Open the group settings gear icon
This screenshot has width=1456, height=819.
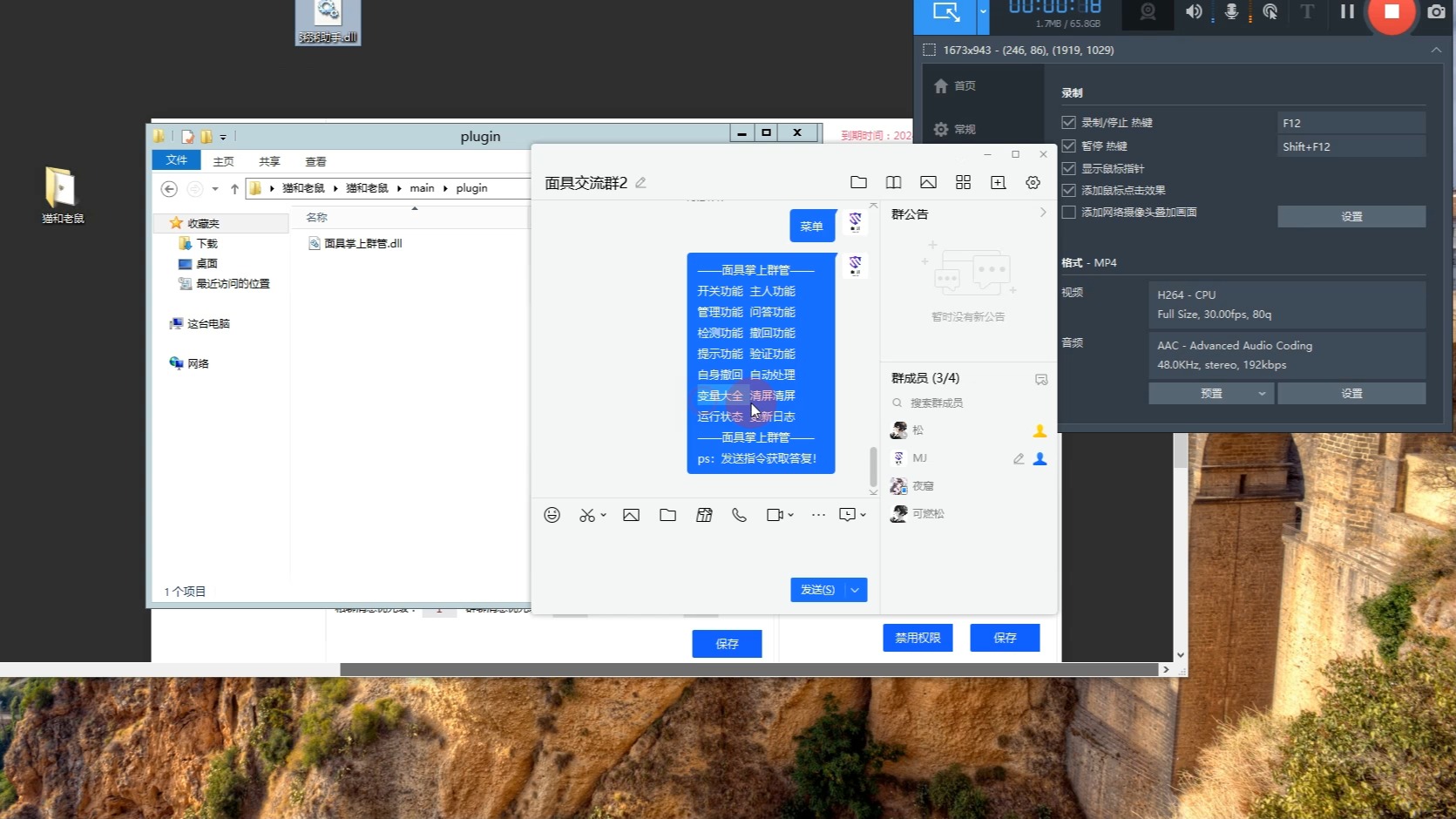[x=1033, y=182]
